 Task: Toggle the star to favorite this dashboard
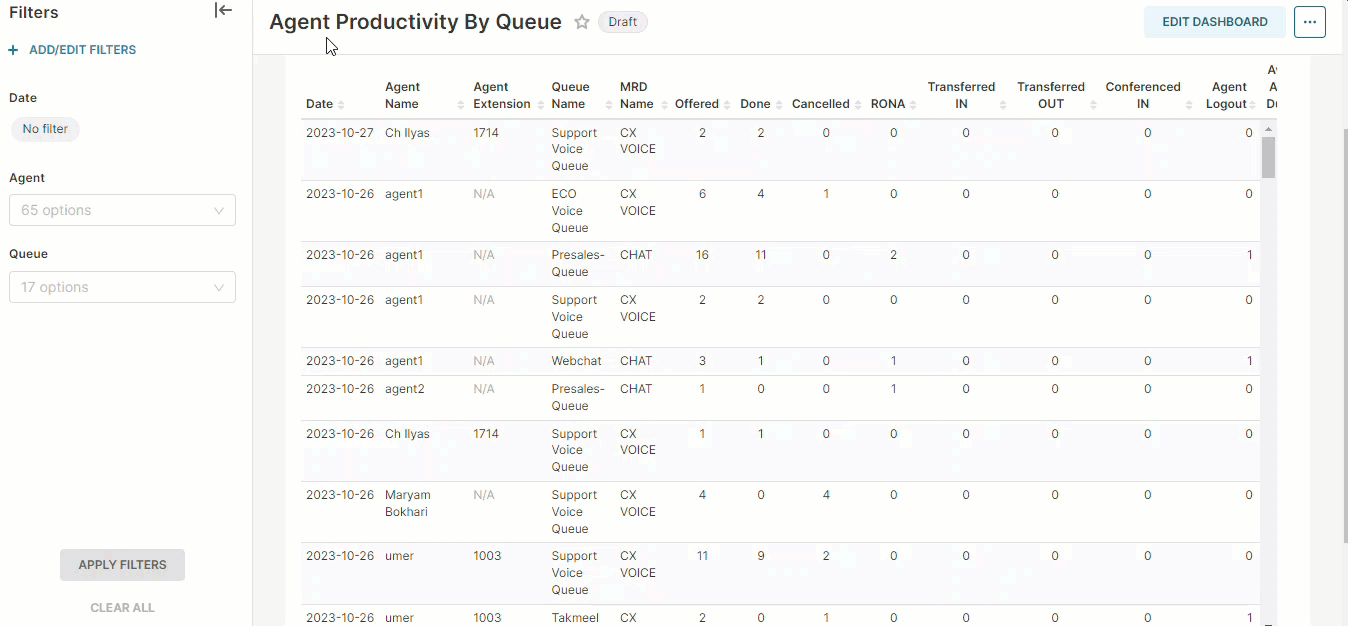583,21
